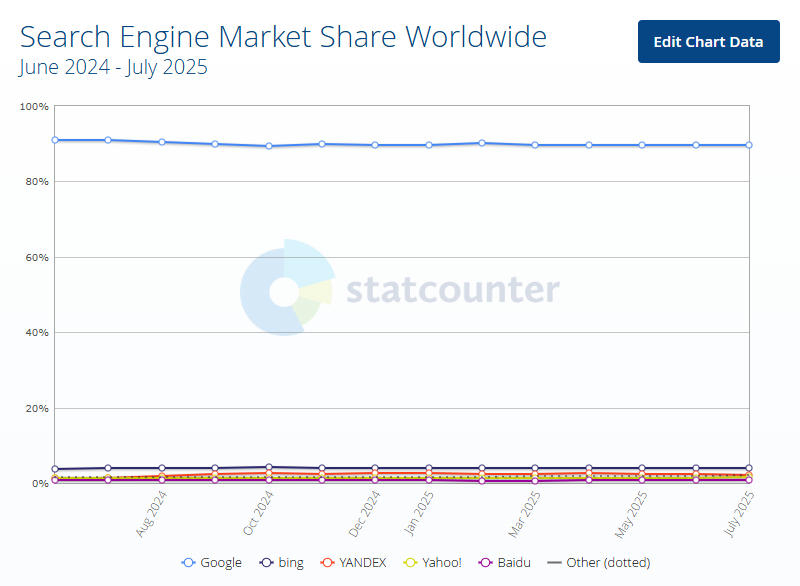
Task: Toggle the YANDEX legend entry
Action: coord(353,562)
